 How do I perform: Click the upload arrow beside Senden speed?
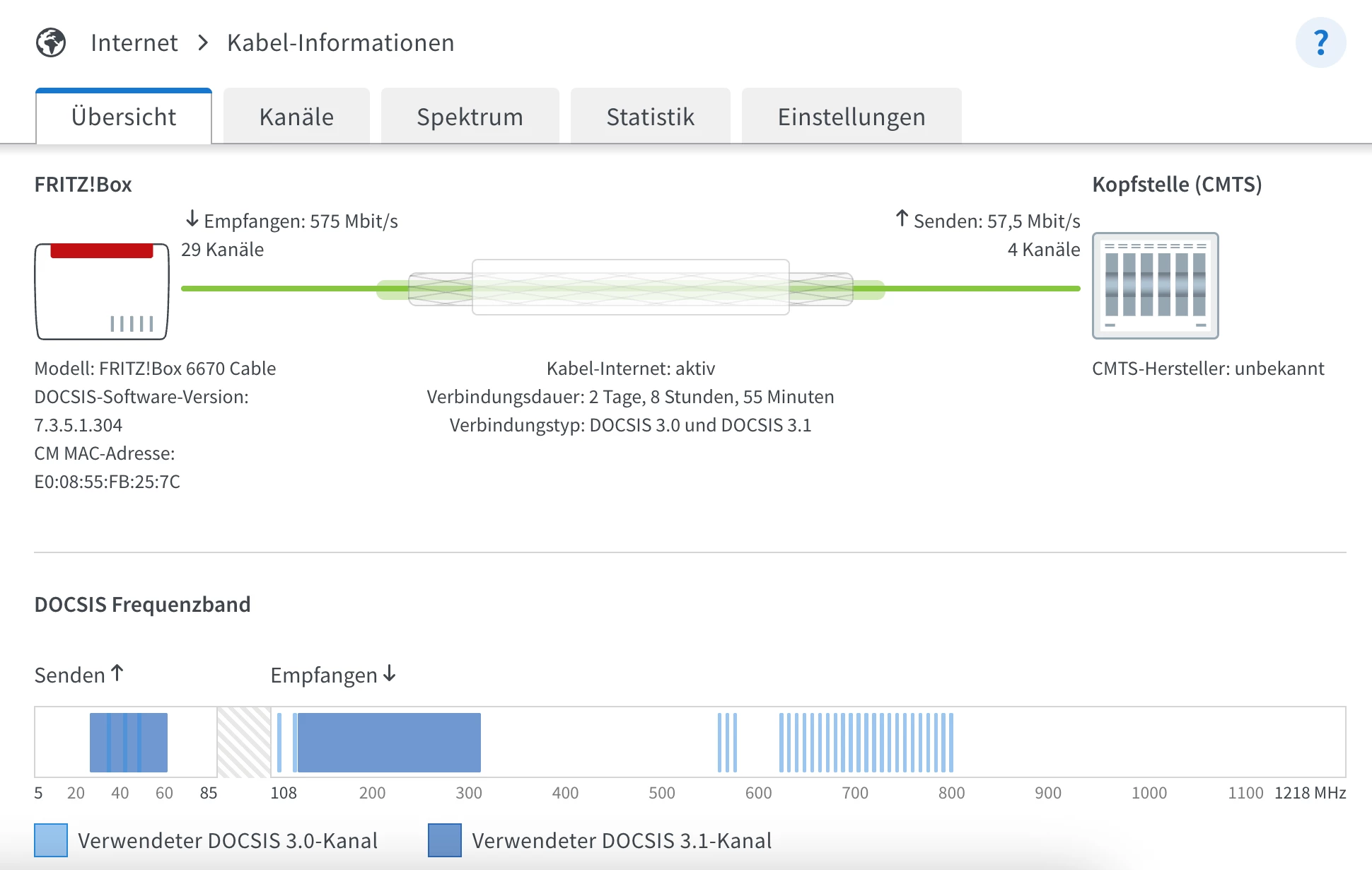click(x=902, y=218)
